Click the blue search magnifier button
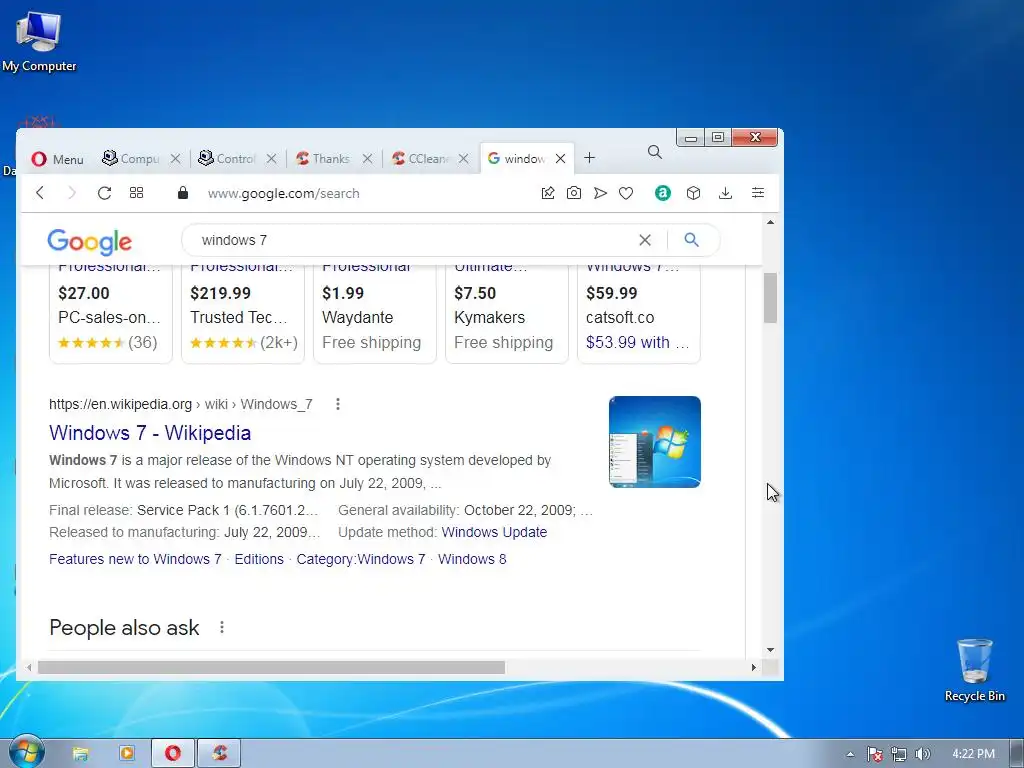The width and height of the screenshot is (1024, 768). pos(692,240)
